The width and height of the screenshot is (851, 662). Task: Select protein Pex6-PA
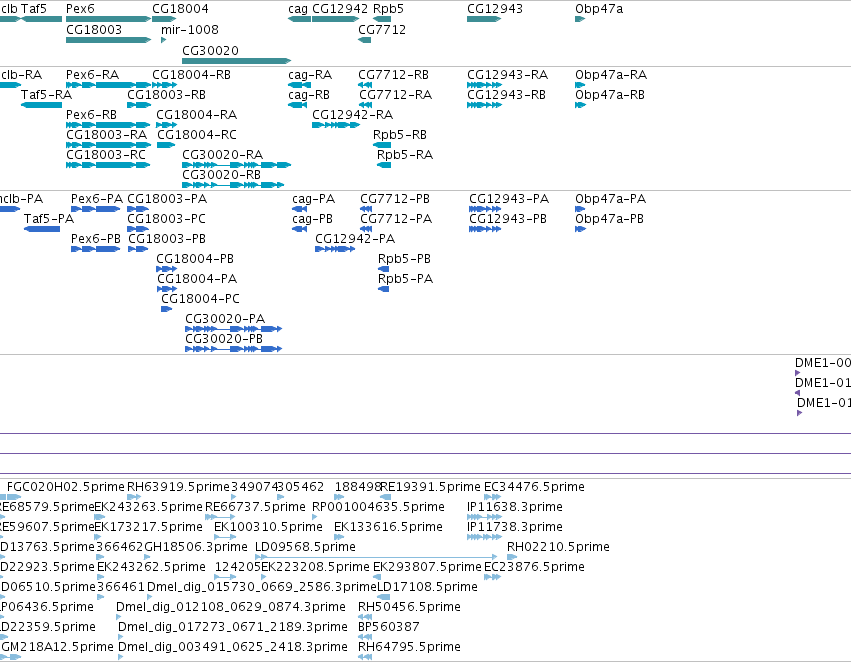click(x=97, y=199)
